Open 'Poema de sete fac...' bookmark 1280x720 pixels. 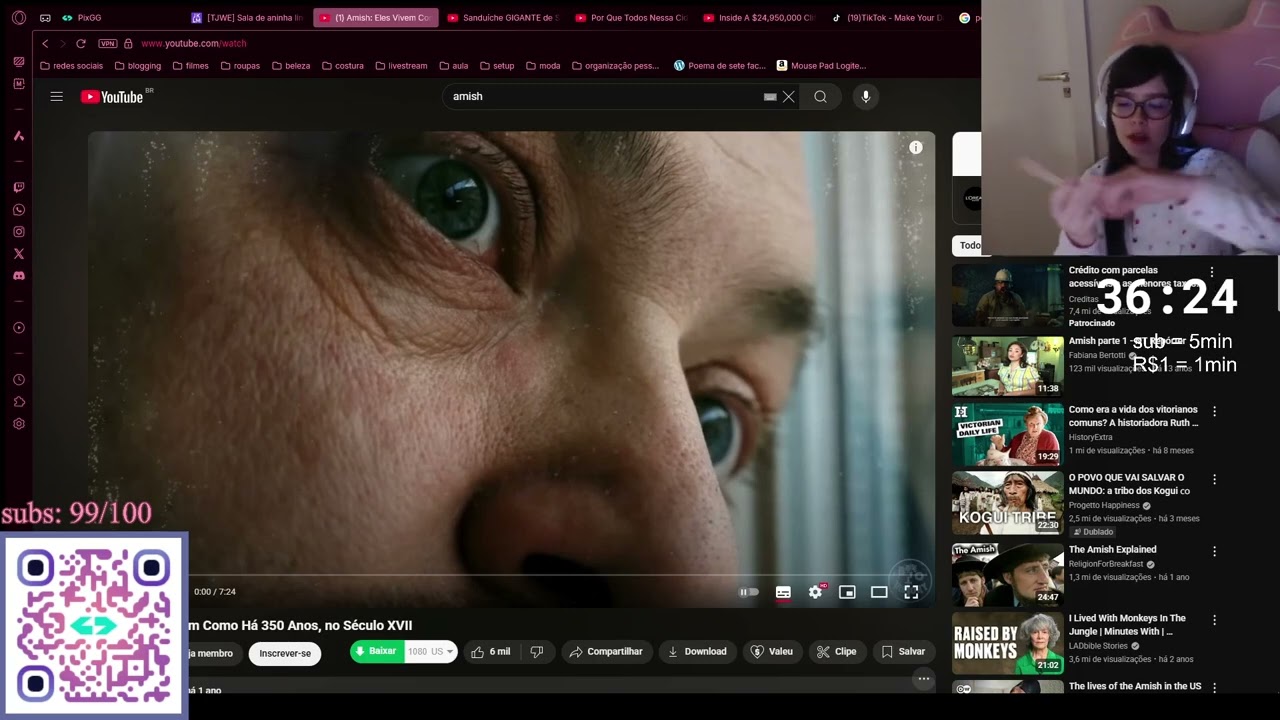[719, 66]
